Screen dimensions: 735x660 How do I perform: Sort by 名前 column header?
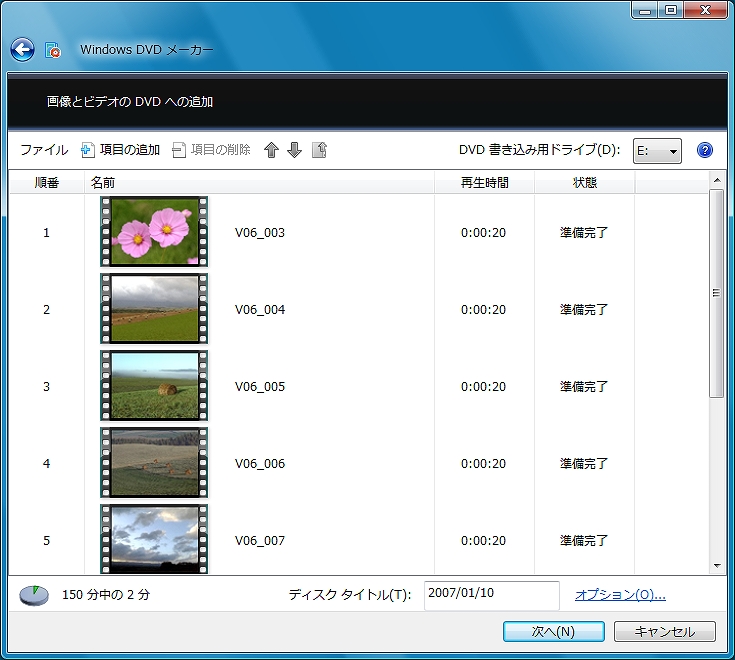259,182
